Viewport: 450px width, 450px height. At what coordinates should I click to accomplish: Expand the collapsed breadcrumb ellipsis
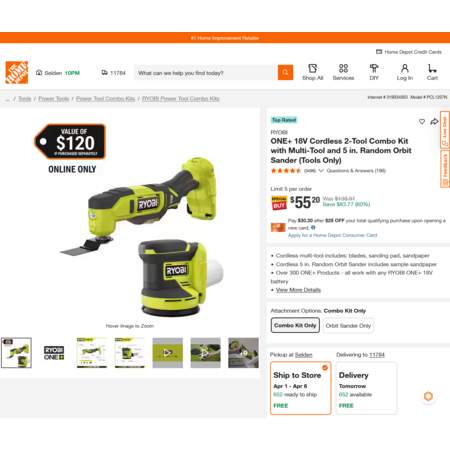(8, 99)
